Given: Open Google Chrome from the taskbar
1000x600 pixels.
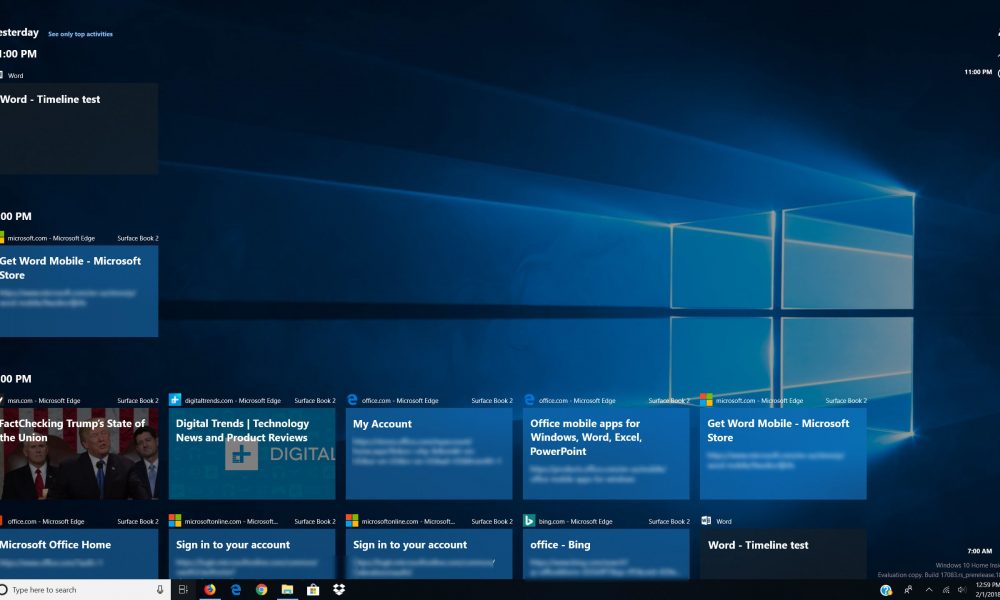Looking at the screenshot, I should pyautogui.click(x=262, y=590).
